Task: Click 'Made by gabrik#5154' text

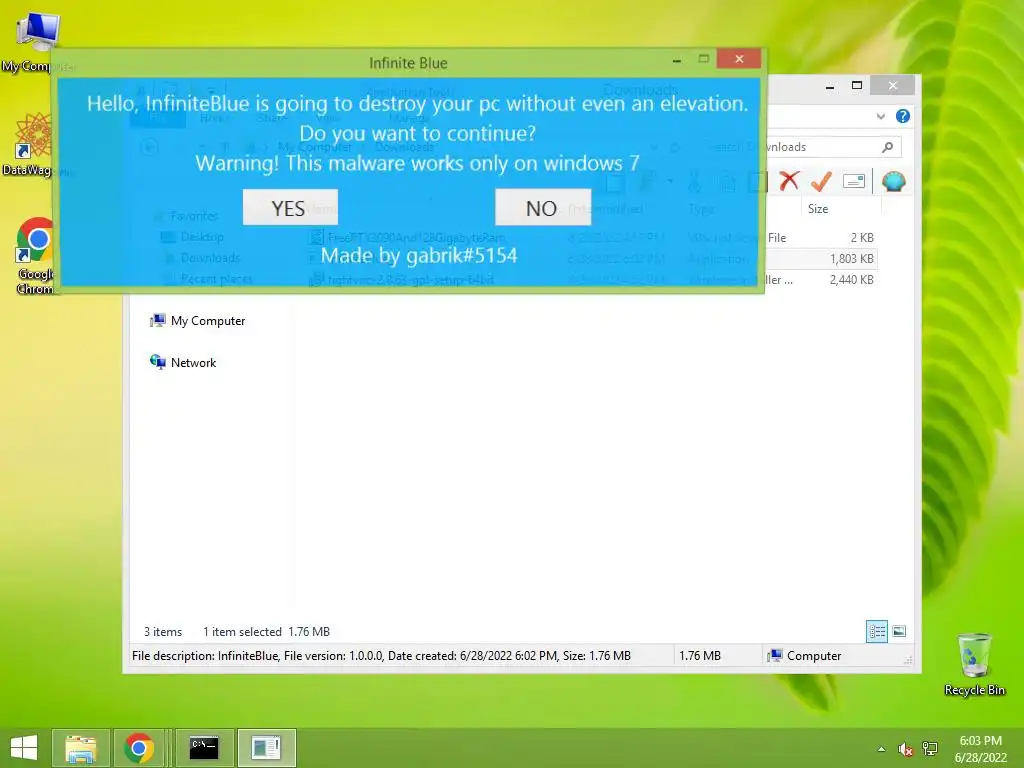Action: (419, 255)
